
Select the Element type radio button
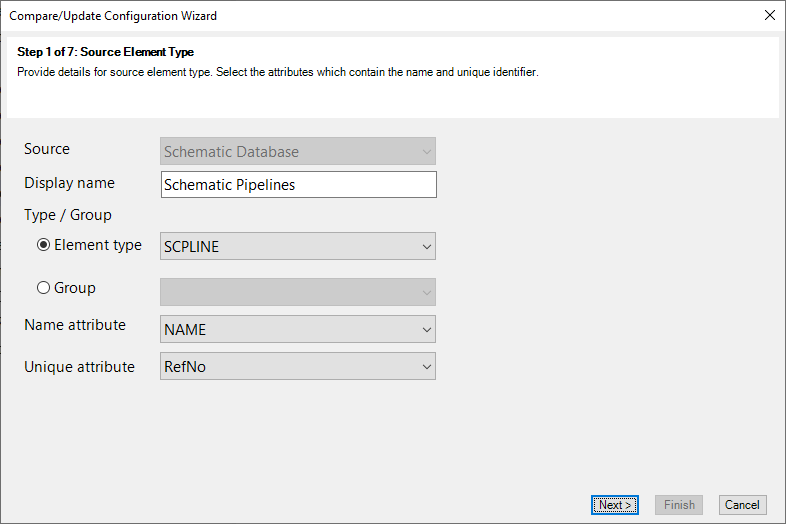point(44,245)
